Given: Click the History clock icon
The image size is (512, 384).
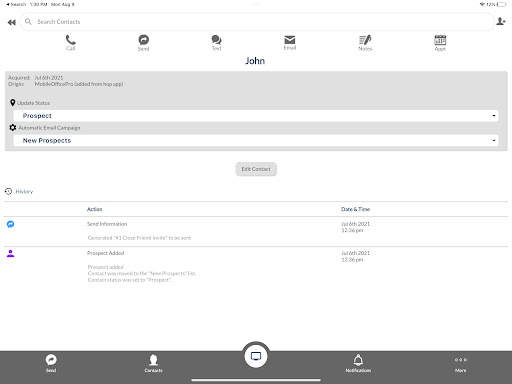Looking at the screenshot, I should 9,191.
